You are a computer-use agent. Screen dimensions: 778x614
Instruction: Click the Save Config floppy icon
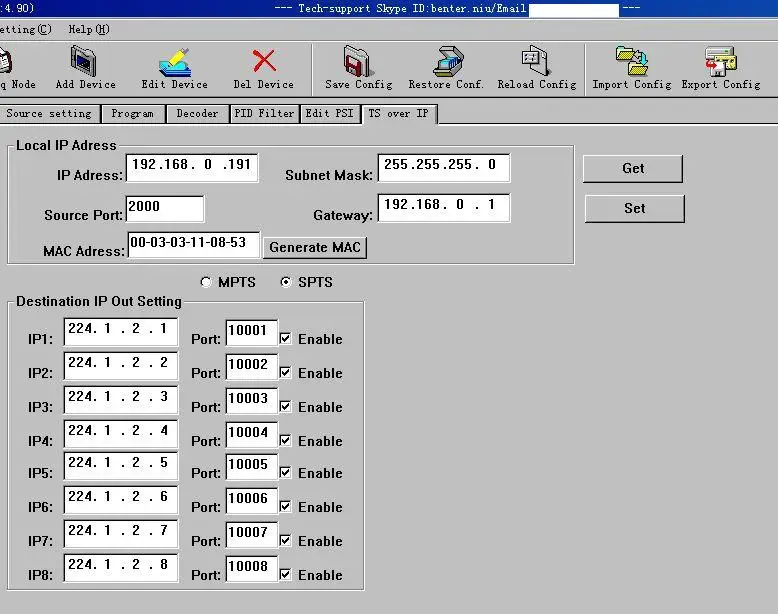coord(358,61)
